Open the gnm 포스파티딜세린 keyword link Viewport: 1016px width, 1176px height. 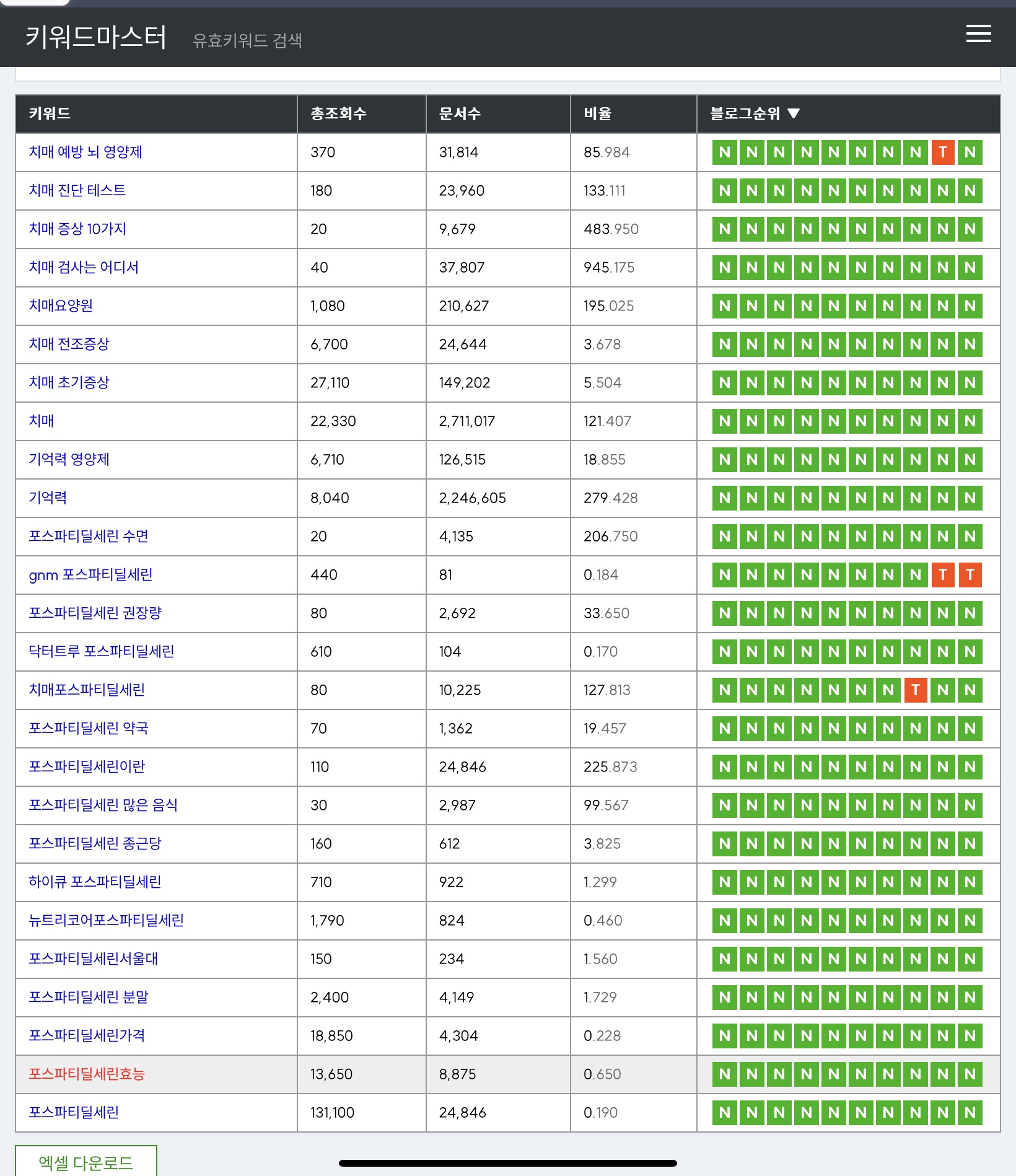tap(90, 574)
